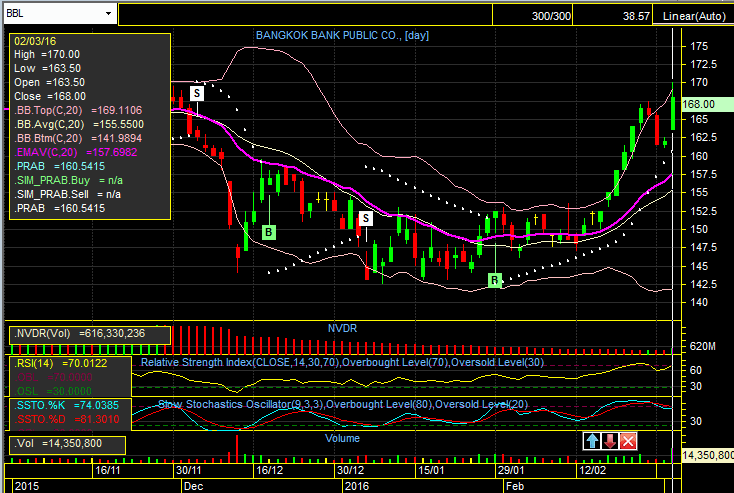
Task: Click the .SSTO.%D =81.3010 label
Action: pyautogui.click(x=67, y=419)
